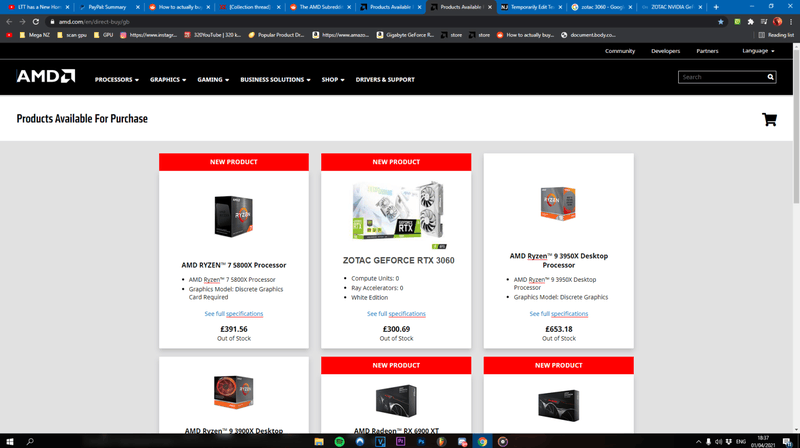Click Ryzen 9 3950X product image
Viewport: 800px width, 448px height.
click(558, 203)
